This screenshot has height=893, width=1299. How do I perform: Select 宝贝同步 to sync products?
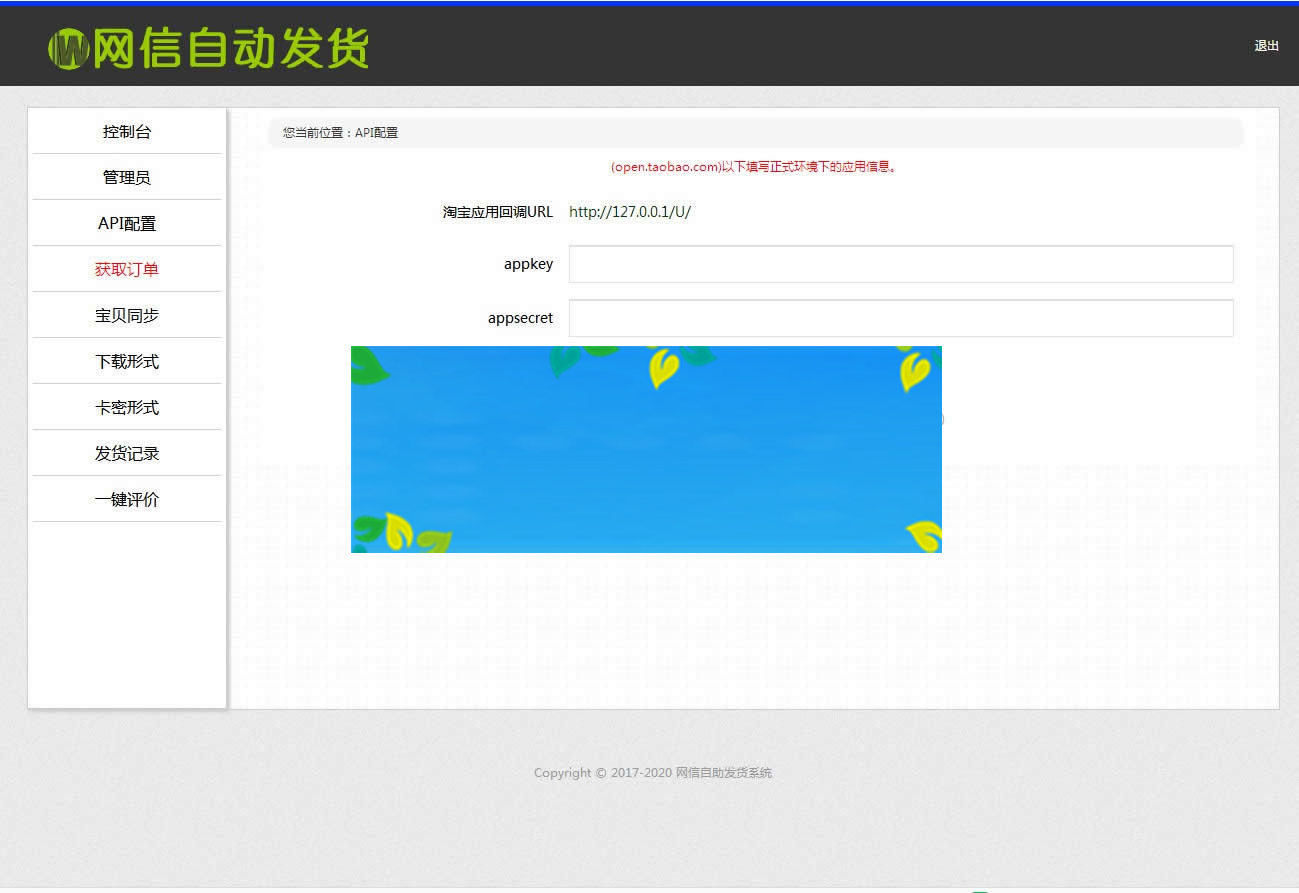[x=127, y=314]
